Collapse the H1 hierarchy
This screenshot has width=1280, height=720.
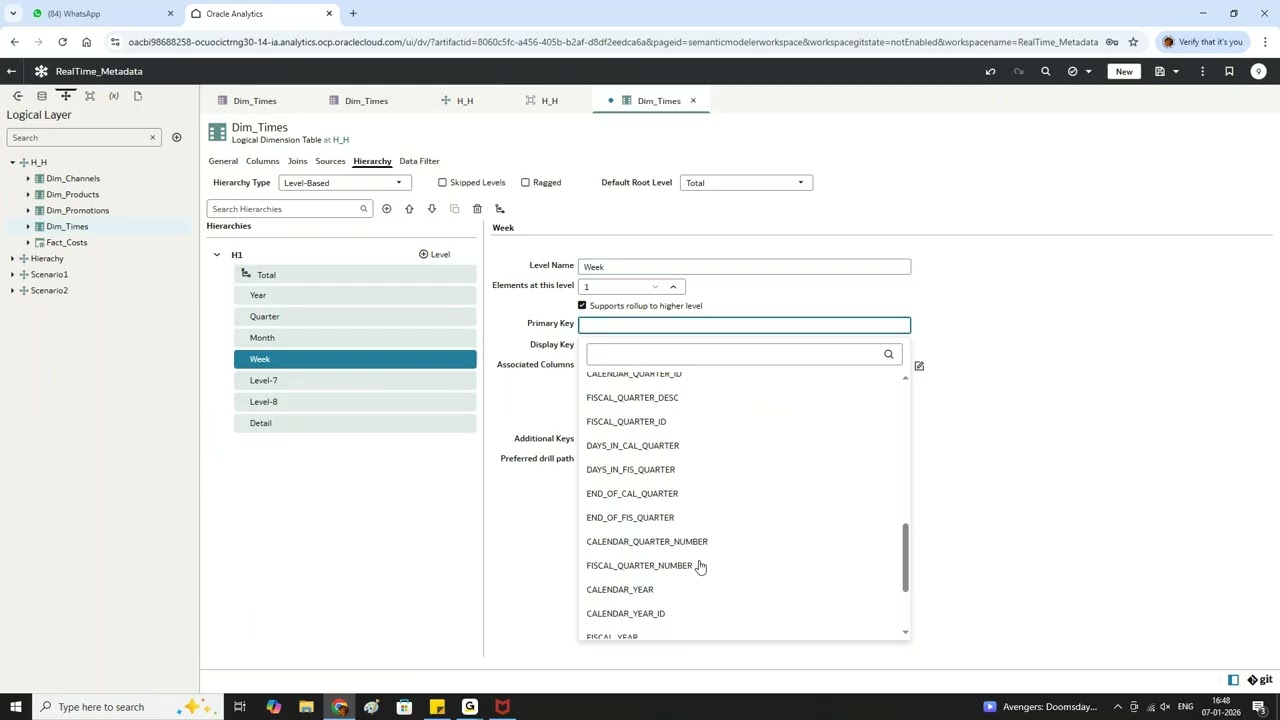(216, 255)
